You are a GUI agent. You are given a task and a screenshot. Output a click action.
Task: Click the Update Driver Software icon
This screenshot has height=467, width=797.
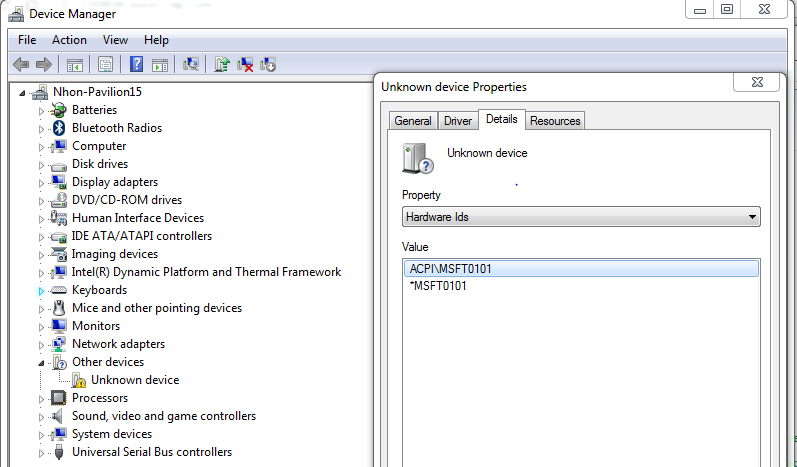pyautogui.click(x=222, y=64)
